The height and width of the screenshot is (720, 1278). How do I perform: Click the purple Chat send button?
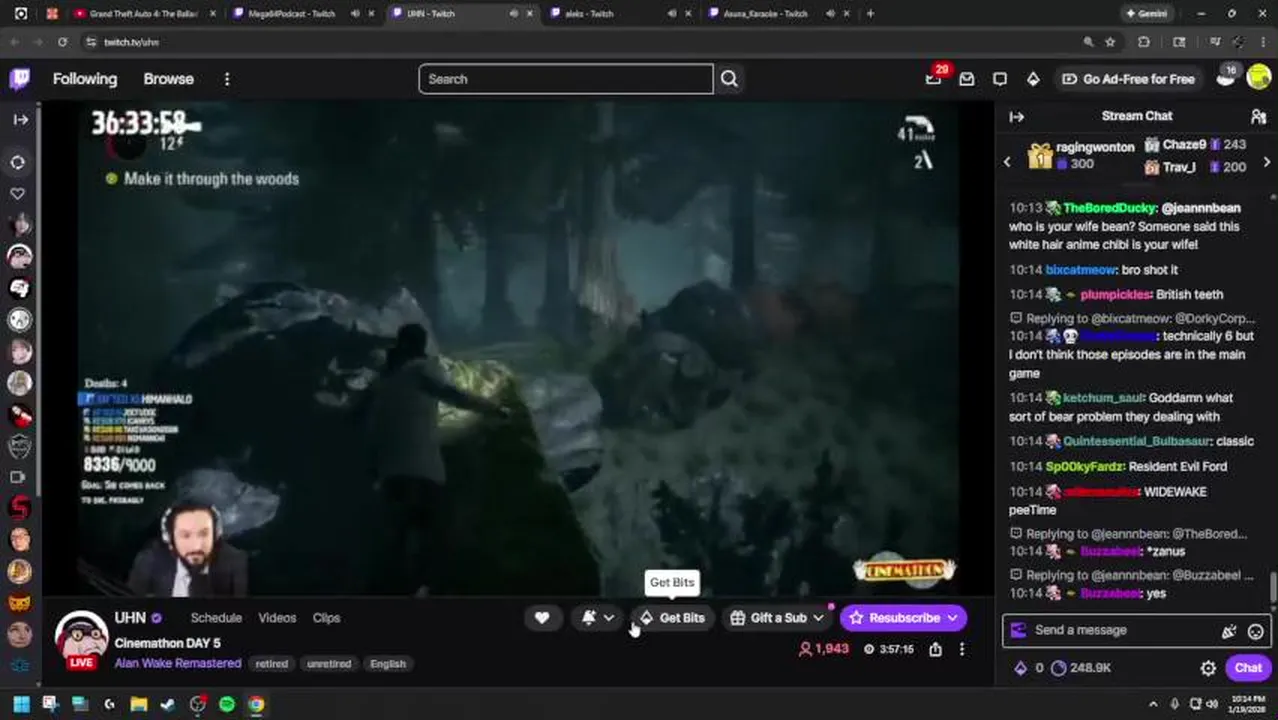click(1248, 668)
